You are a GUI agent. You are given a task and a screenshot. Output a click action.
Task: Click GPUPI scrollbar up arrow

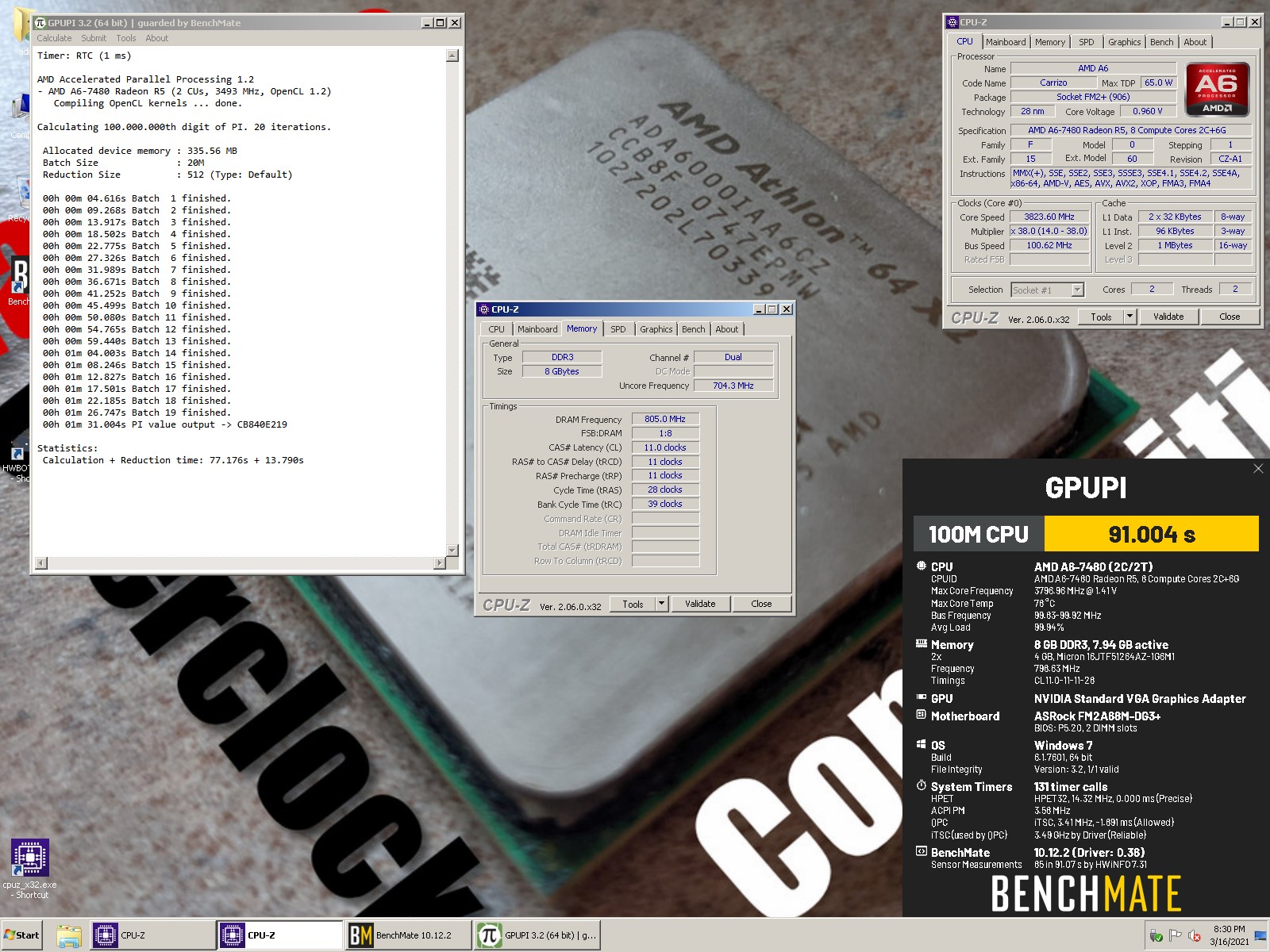coord(452,56)
